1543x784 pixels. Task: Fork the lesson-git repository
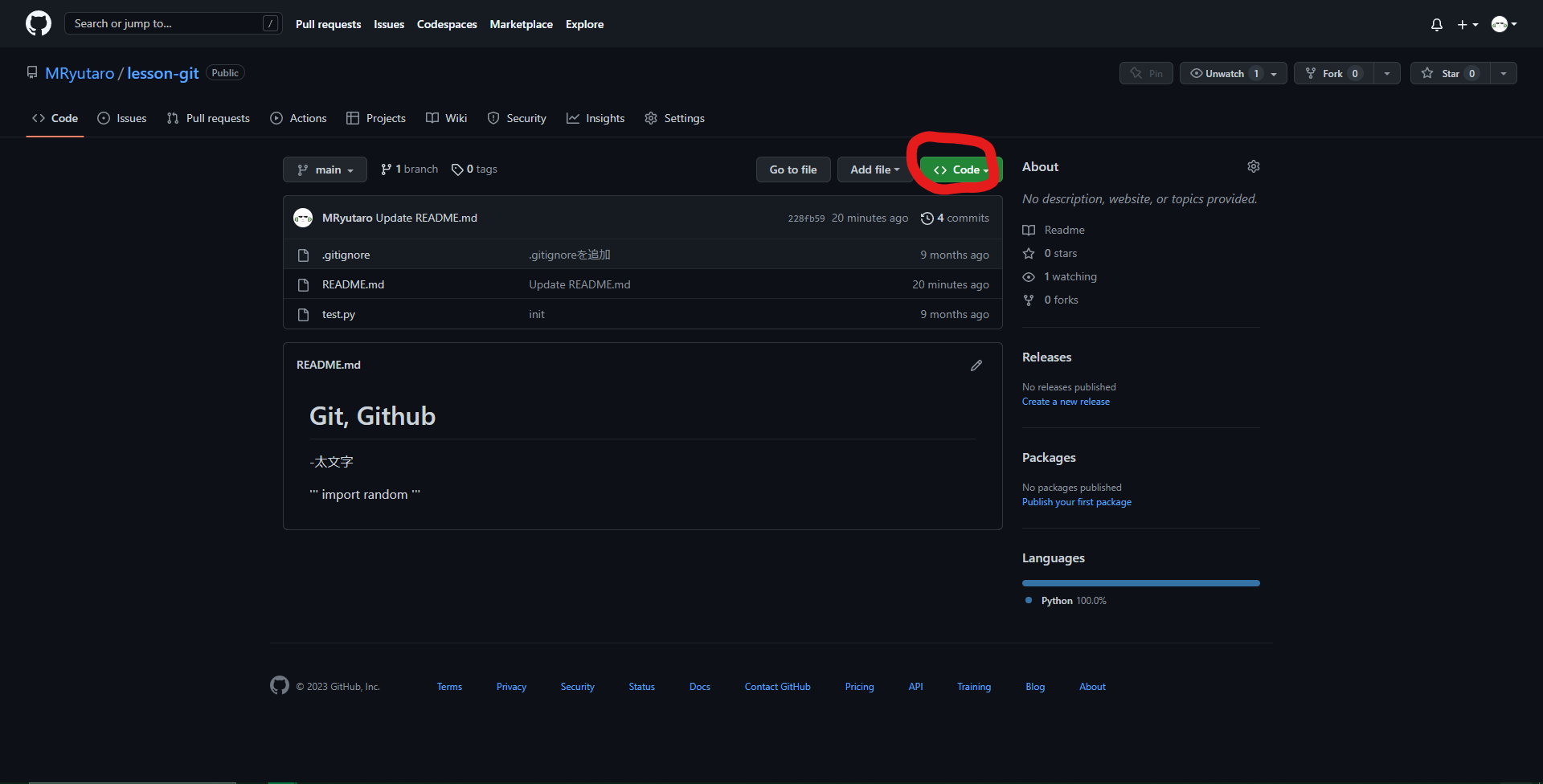(x=1334, y=73)
